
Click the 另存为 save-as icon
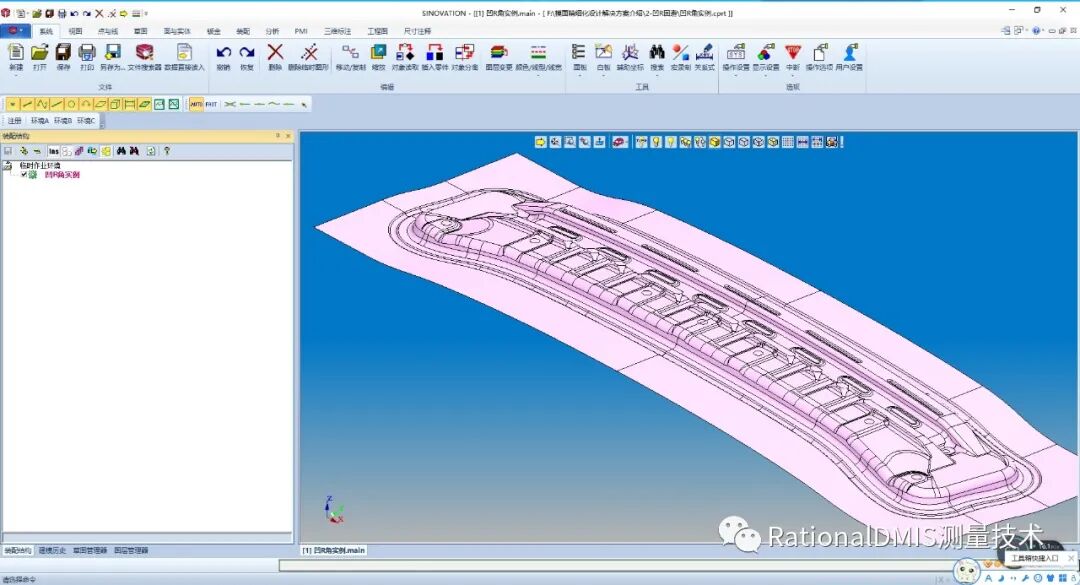[x=112, y=52]
